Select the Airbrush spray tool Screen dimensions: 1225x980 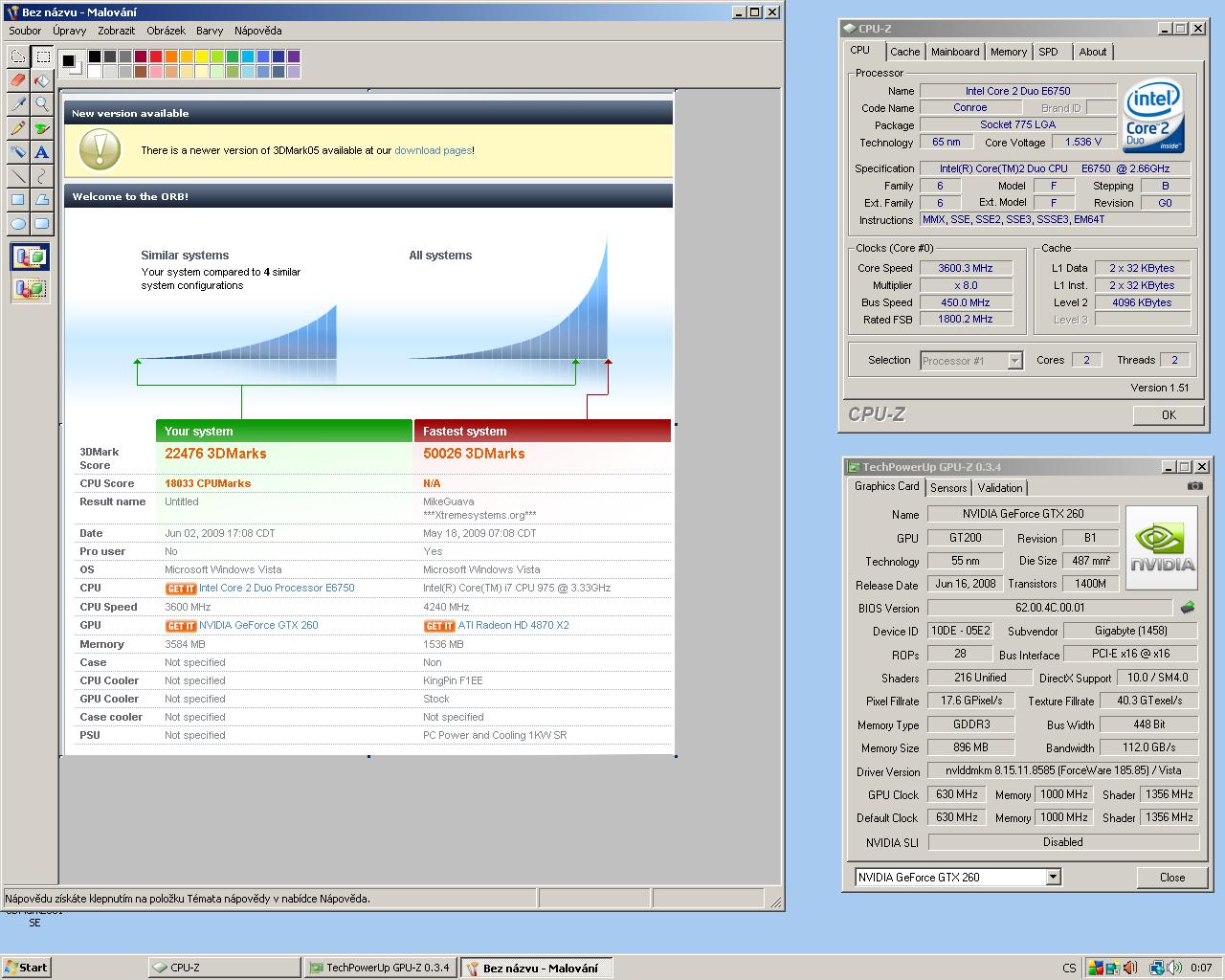coord(17,152)
